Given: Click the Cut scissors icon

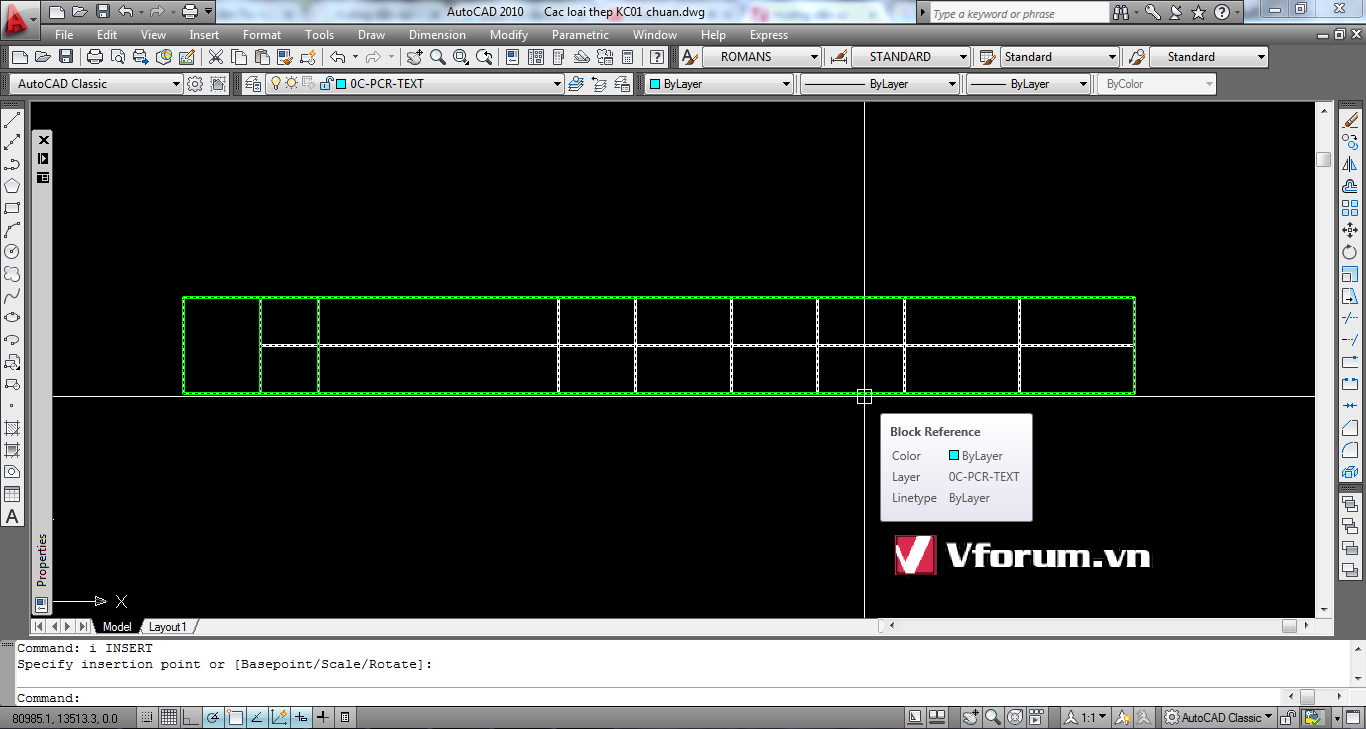Looking at the screenshot, I should pyautogui.click(x=215, y=57).
